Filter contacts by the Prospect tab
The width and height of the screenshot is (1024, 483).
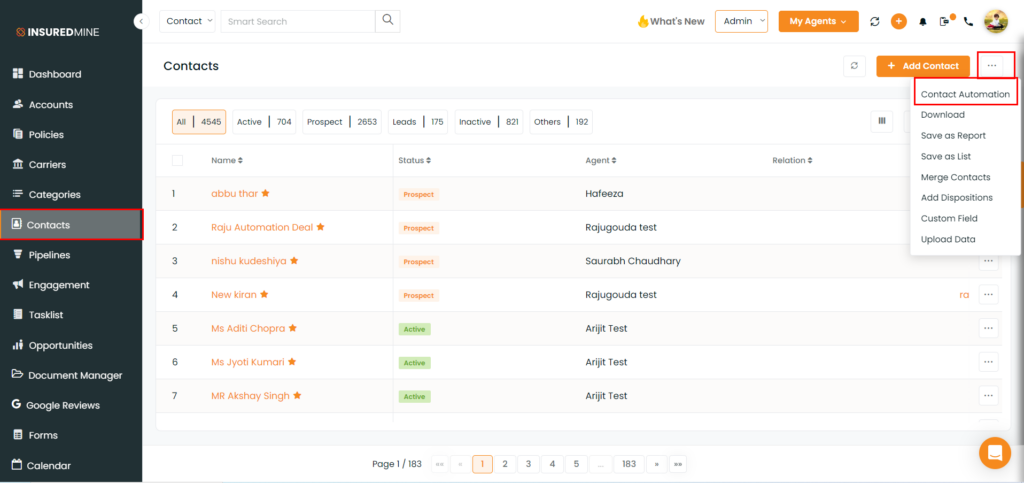tap(342, 122)
